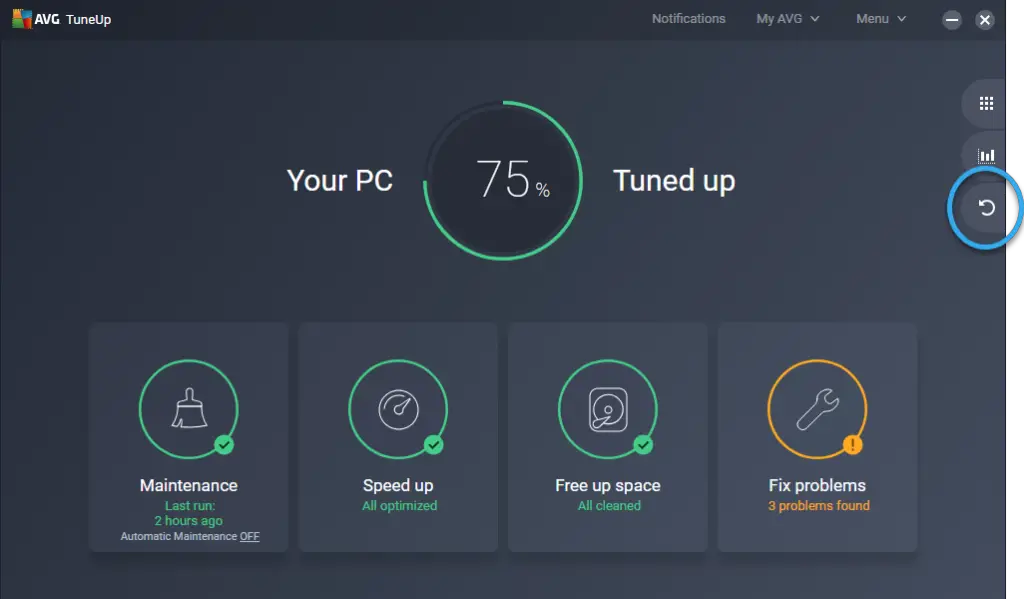The height and width of the screenshot is (599, 1024).
Task: Click the green checkmark badge on Speed up
Action: click(434, 445)
